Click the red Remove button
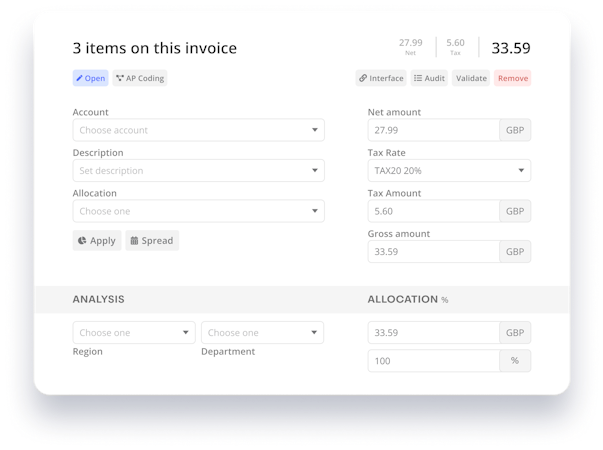603x450 pixels. point(513,78)
